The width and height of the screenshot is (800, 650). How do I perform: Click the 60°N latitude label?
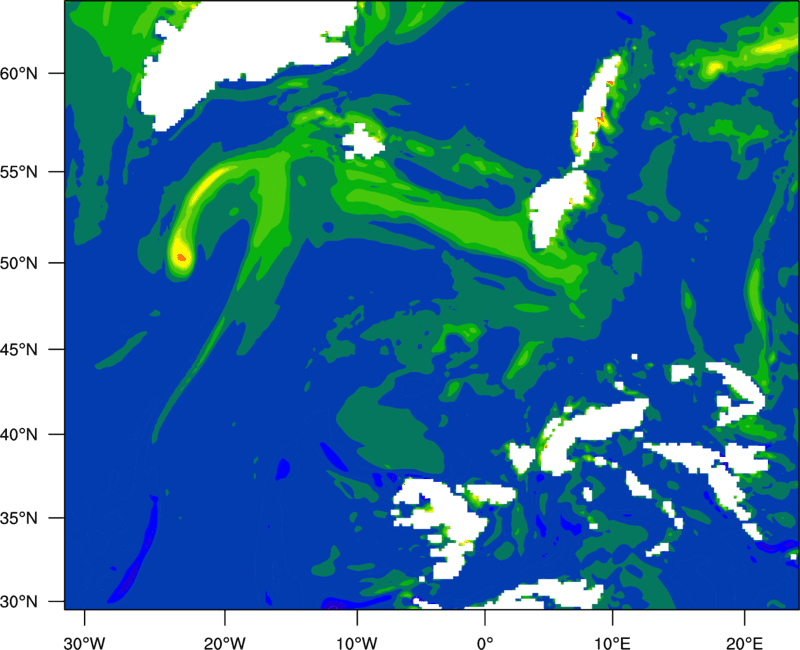point(19,73)
